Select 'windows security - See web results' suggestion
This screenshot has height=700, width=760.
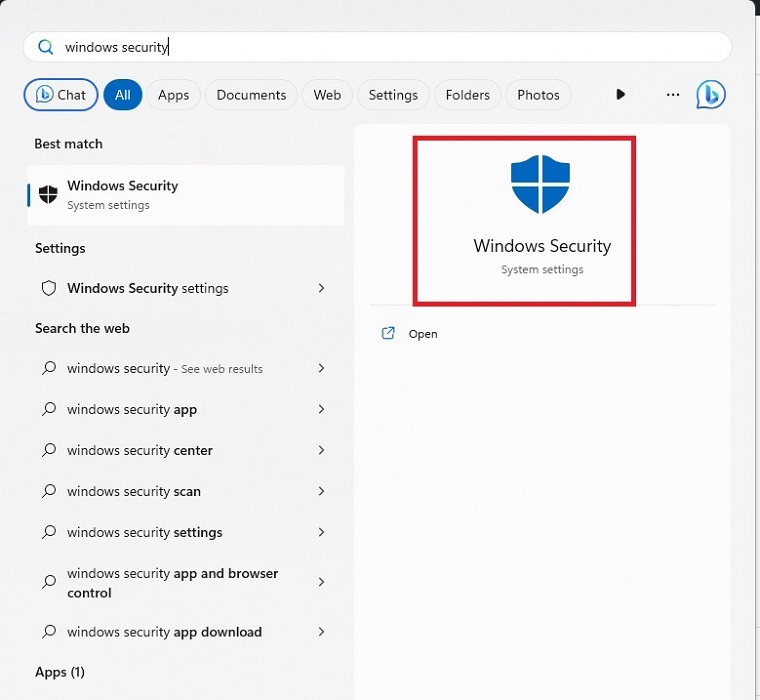pos(186,368)
